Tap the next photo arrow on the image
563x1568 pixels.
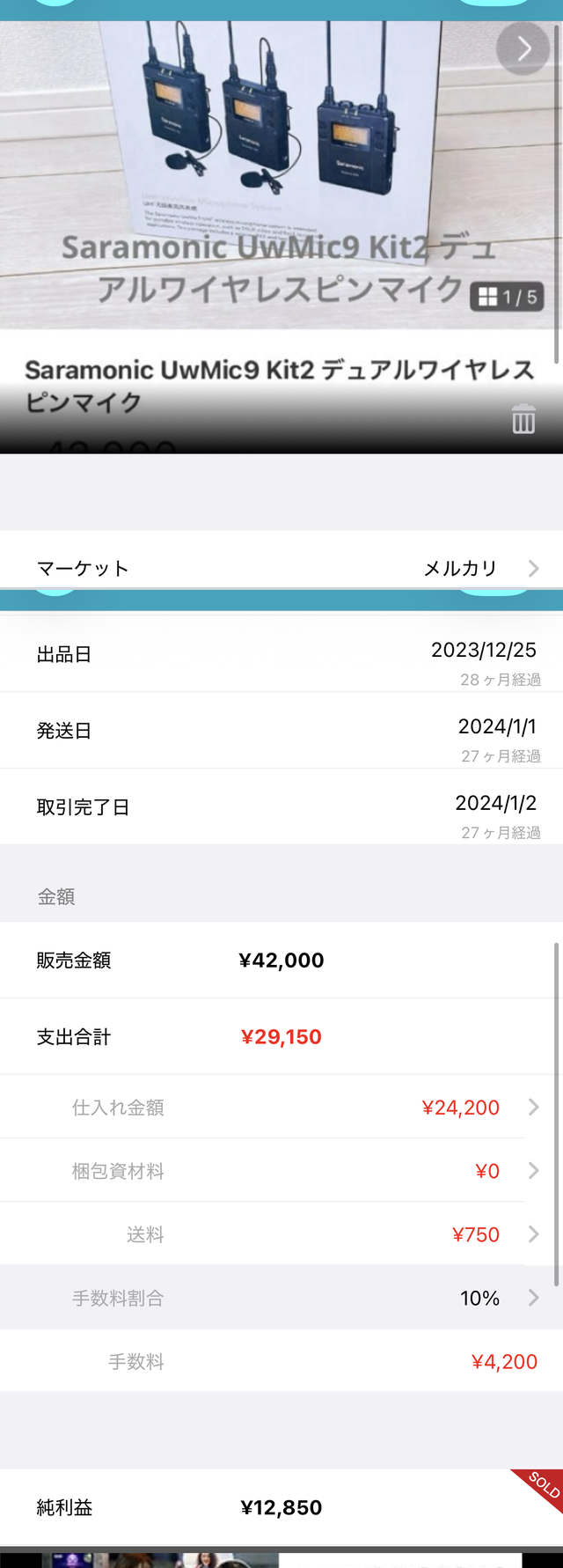click(x=523, y=48)
